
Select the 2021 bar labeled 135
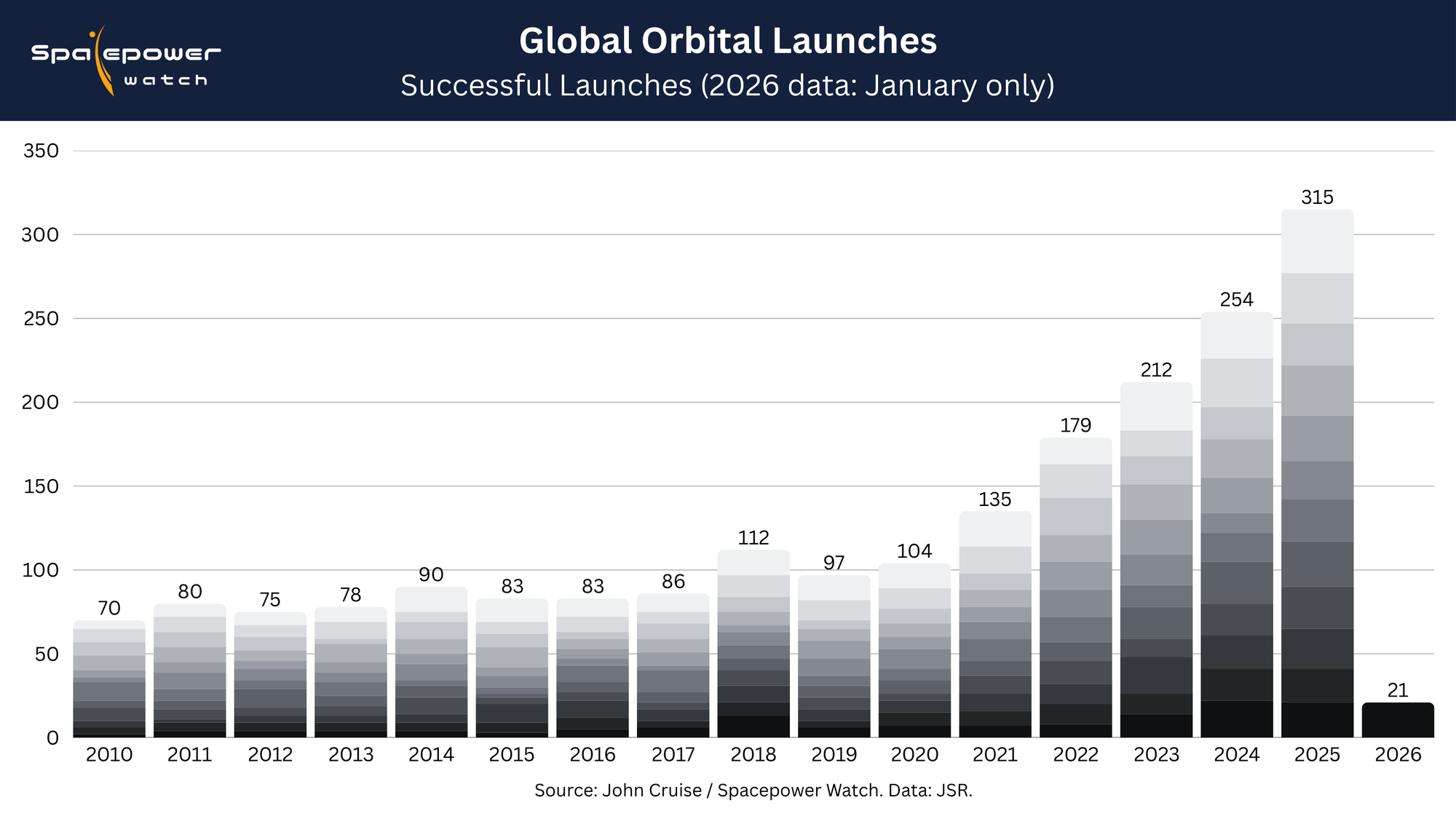point(994,625)
